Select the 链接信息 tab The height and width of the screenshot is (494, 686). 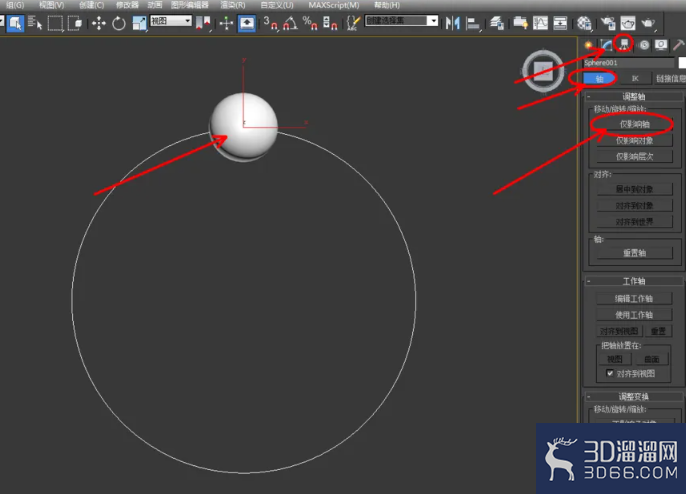click(x=670, y=79)
